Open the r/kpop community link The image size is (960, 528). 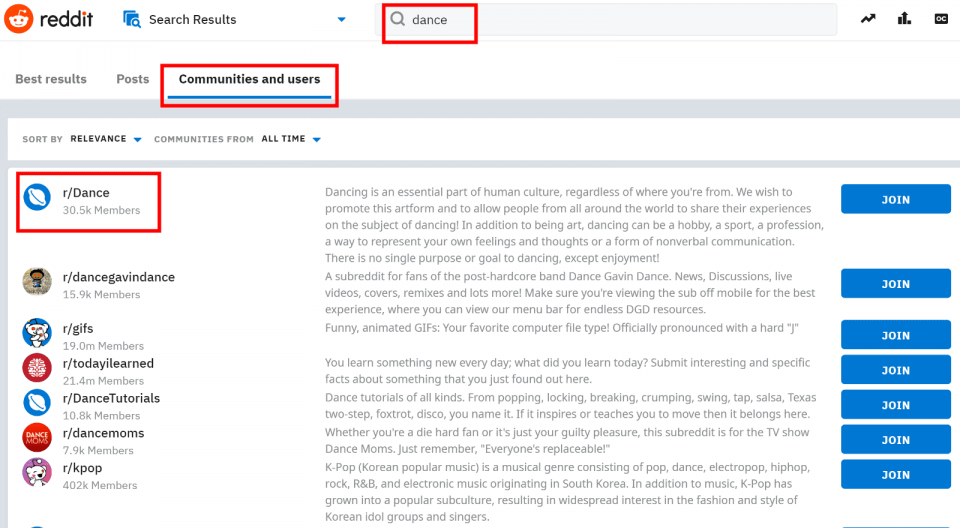82,469
